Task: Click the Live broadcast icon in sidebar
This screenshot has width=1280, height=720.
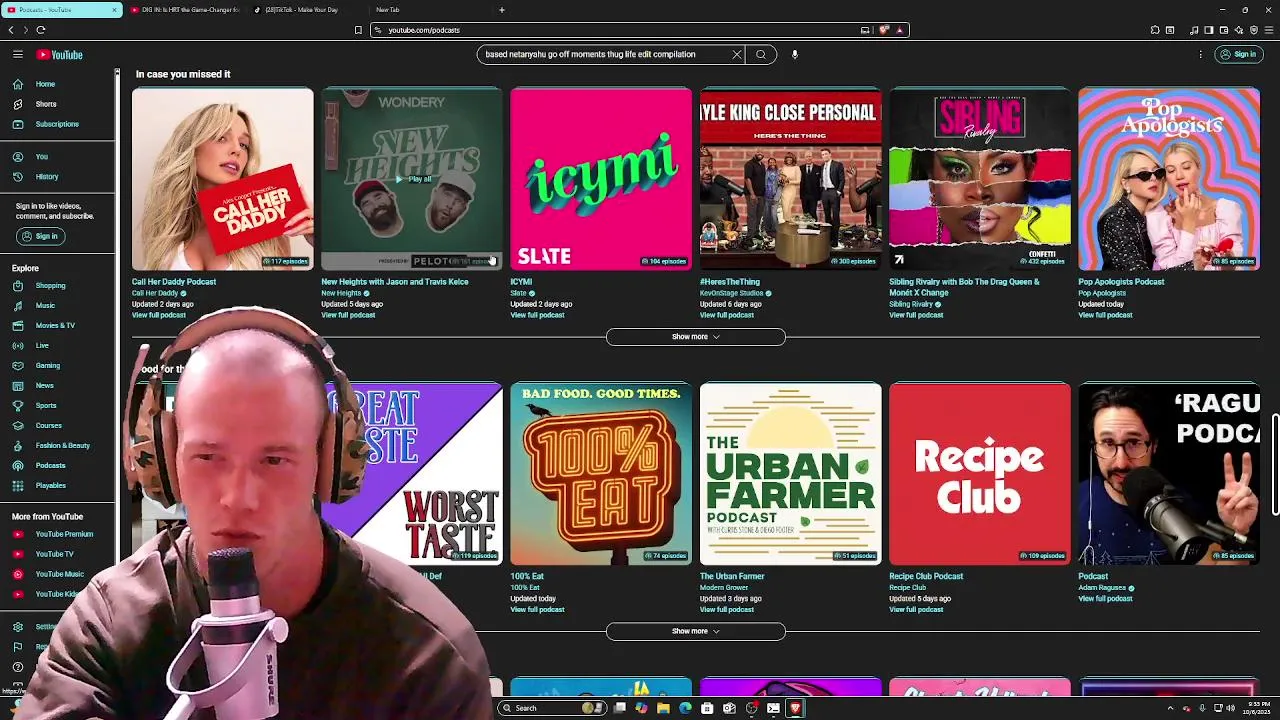Action: [18, 346]
